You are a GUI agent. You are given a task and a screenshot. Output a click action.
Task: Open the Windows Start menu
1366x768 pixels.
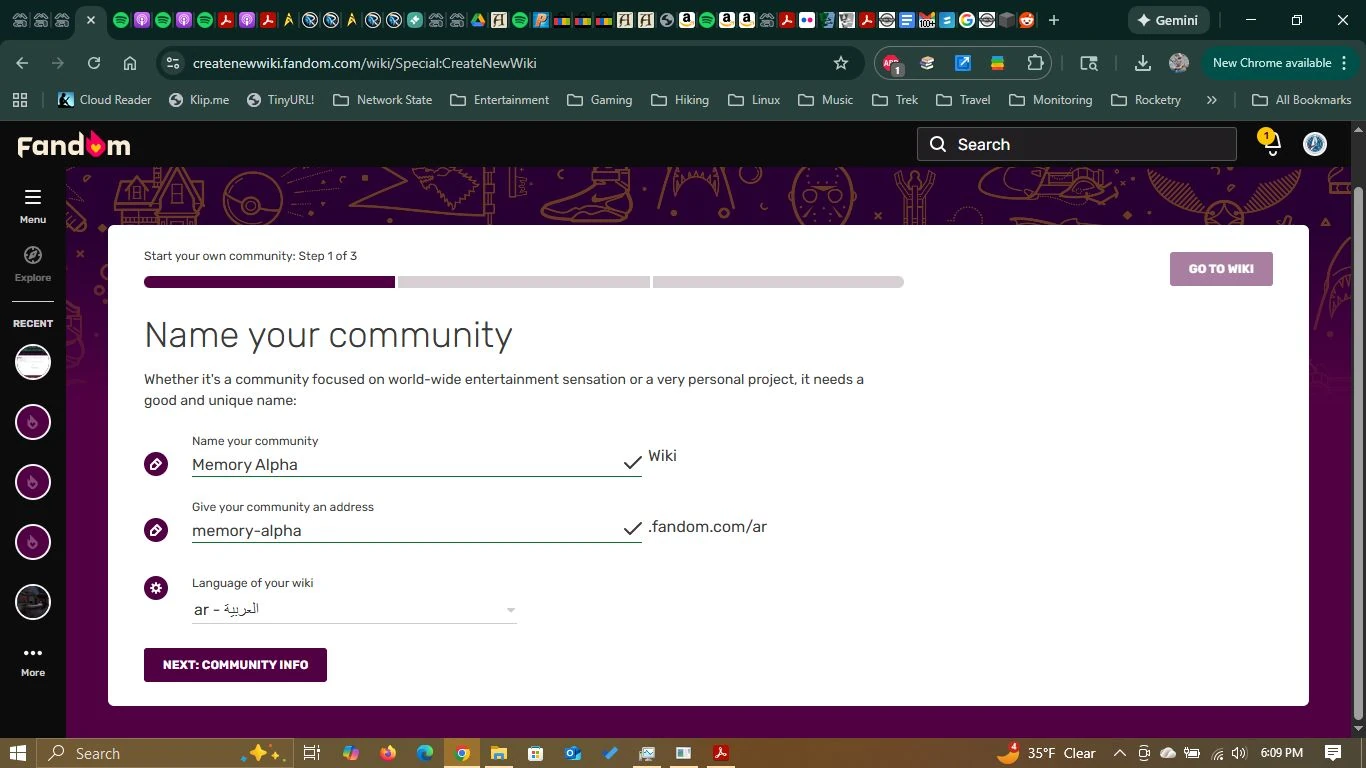point(18,753)
